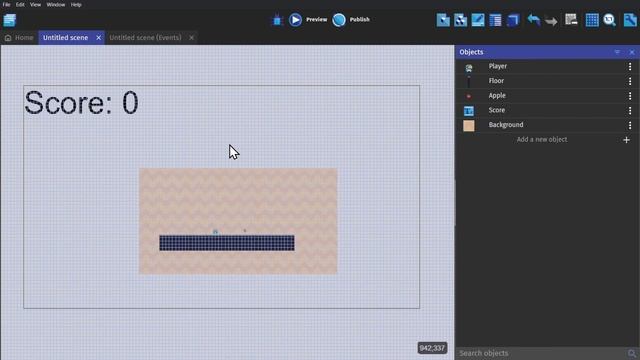Open the scene editor settings wrench icon
Viewport: 640px width, 360px height.
[x=630, y=20]
